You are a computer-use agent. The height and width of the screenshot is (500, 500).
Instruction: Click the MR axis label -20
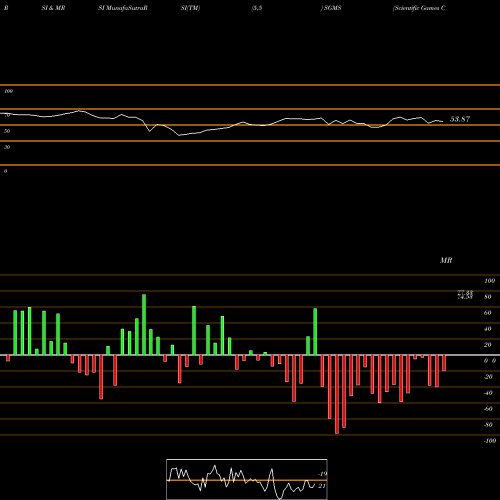[x=488, y=377]
